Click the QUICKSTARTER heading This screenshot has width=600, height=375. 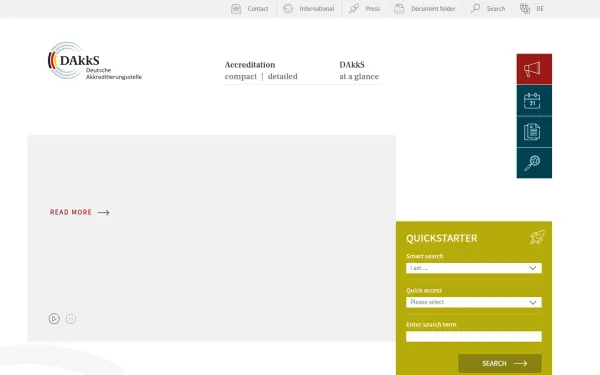pos(442,238)
